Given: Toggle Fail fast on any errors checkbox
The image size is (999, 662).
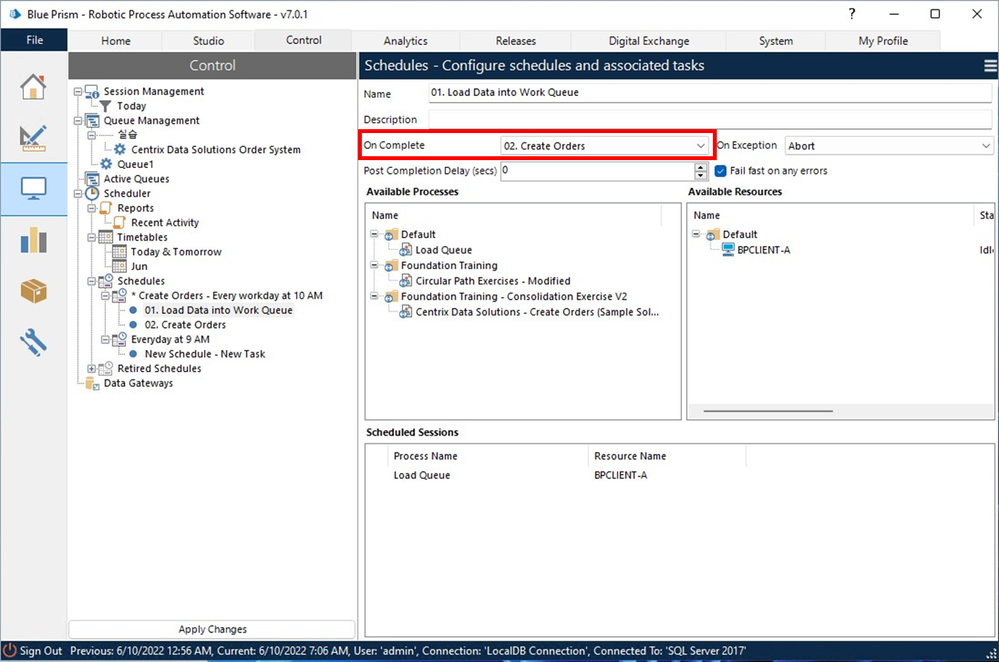Looking at the screenshot, I should pyautogui.click(x=721, y=171).
